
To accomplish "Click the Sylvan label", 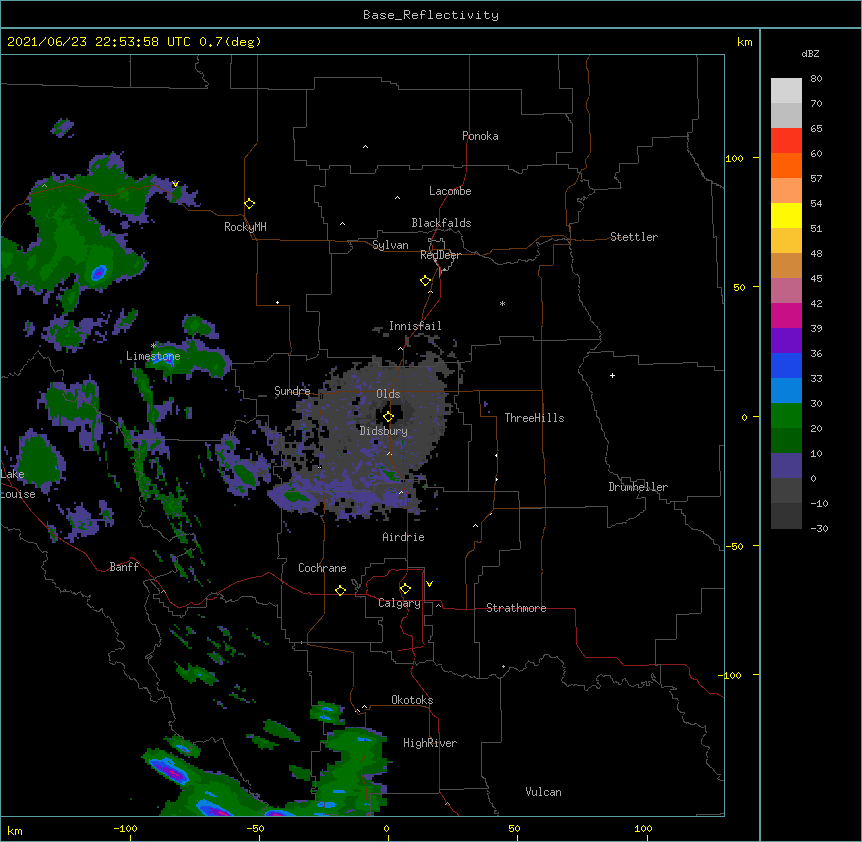I will click(390, 245).
